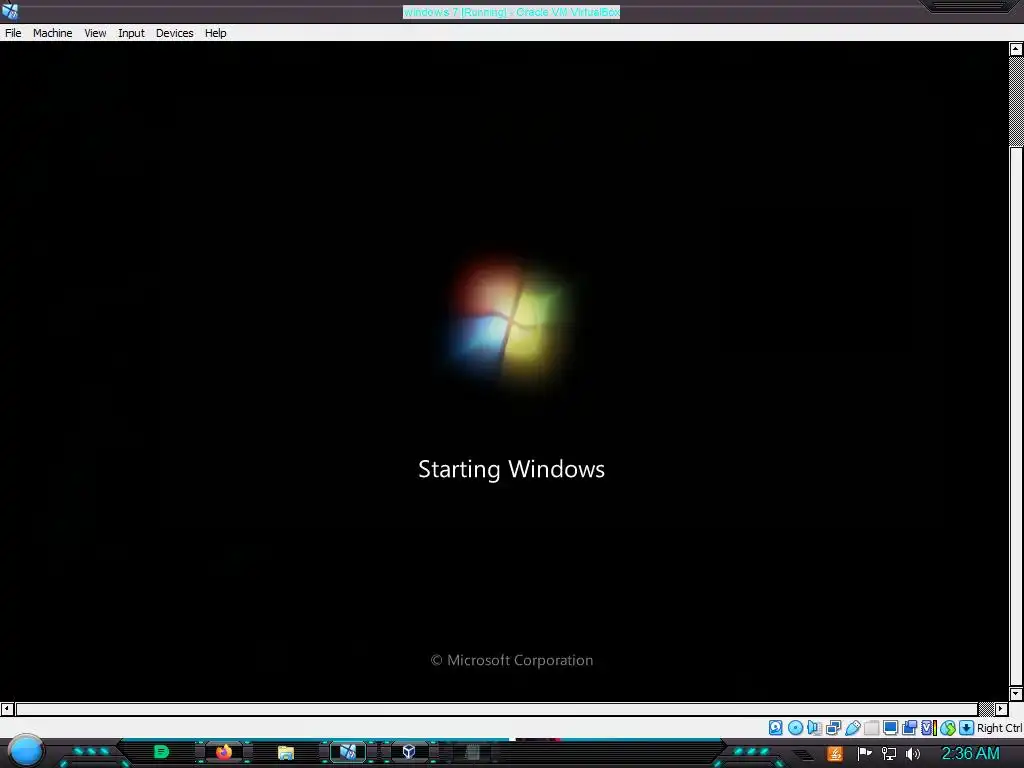Image resolution: width=1024 pixels, height=768 pixels.
Task: Open the network tray icon
Action: (889, 754)
